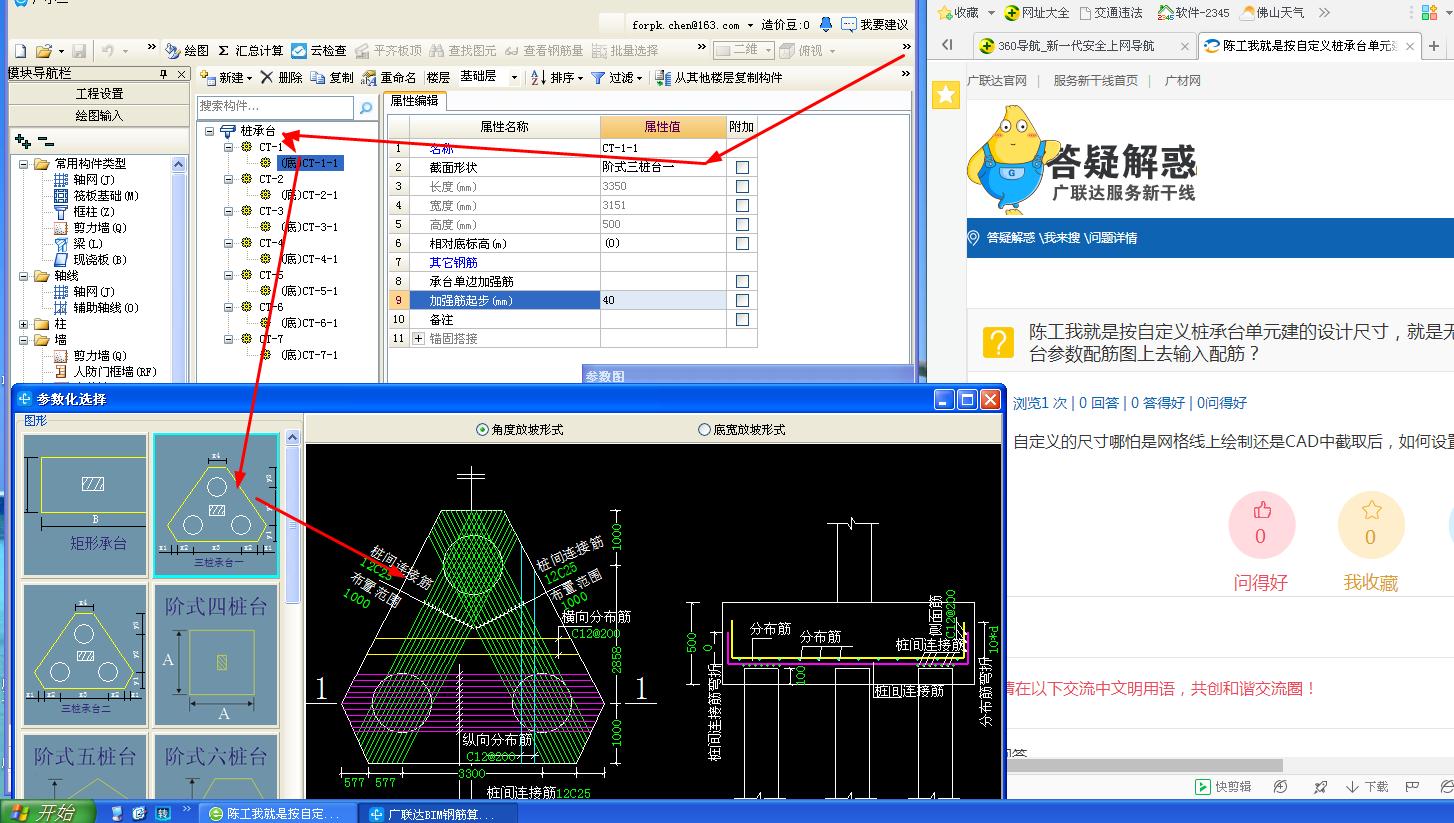This screenshot has width=1454, height=823.
Task: Check 附加 box for 宽度(mm) row
Action: point(742,206)
